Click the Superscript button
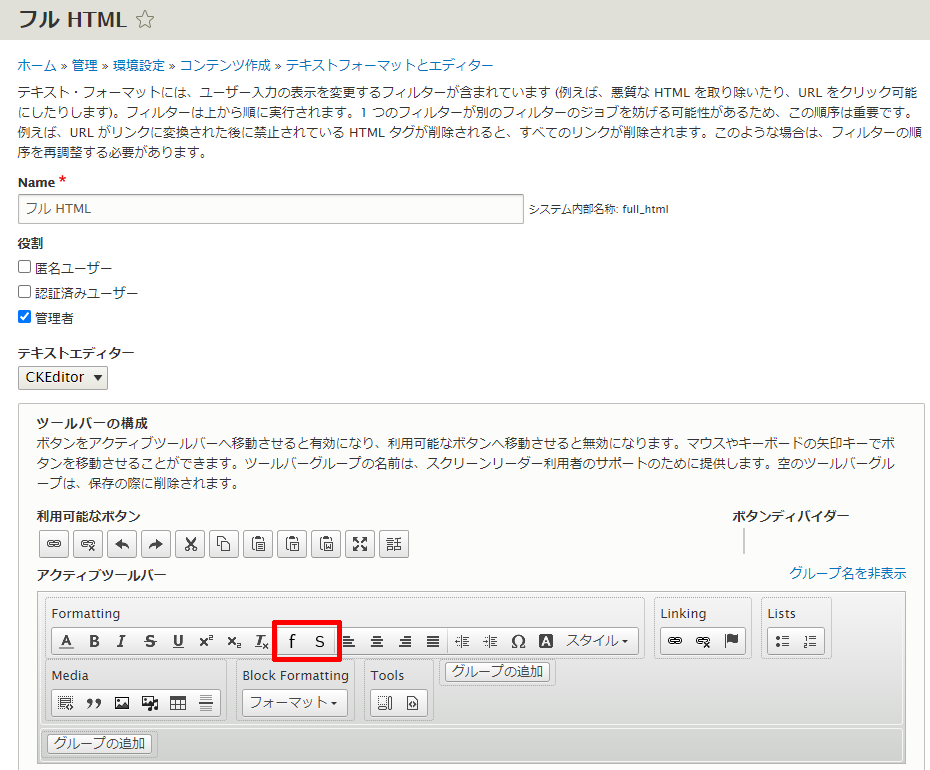Screen dimensions: 930x770 pyautogui.click(x=206, y=641)
